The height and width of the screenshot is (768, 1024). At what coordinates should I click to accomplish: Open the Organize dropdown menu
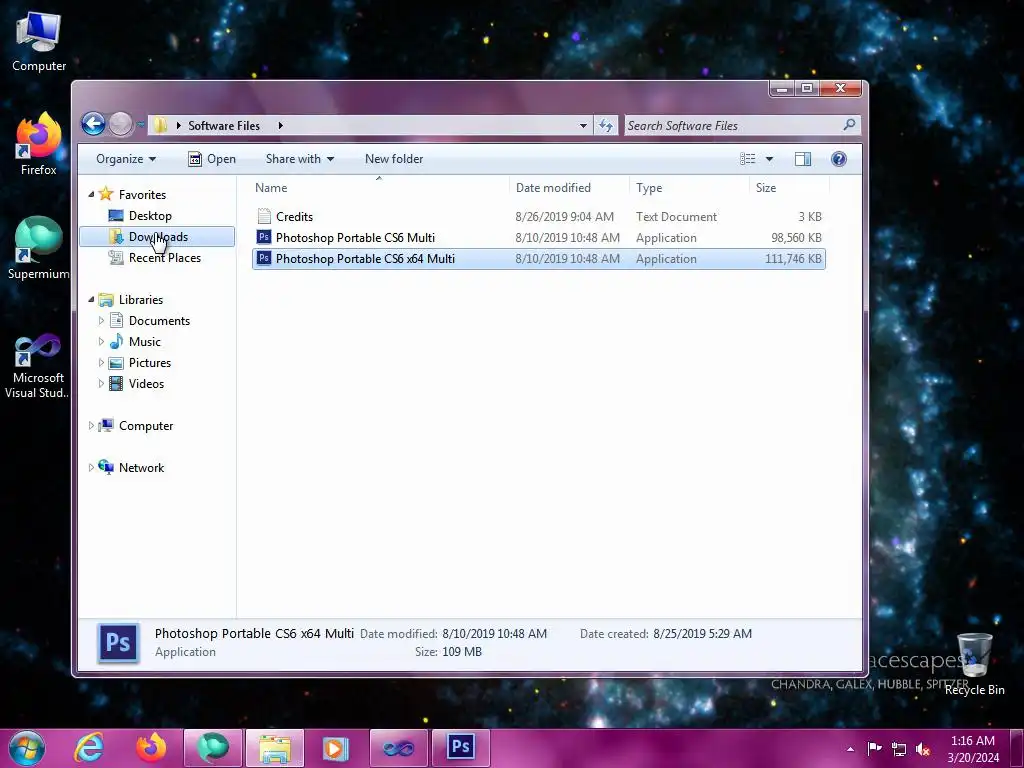[x=125, y=159]
